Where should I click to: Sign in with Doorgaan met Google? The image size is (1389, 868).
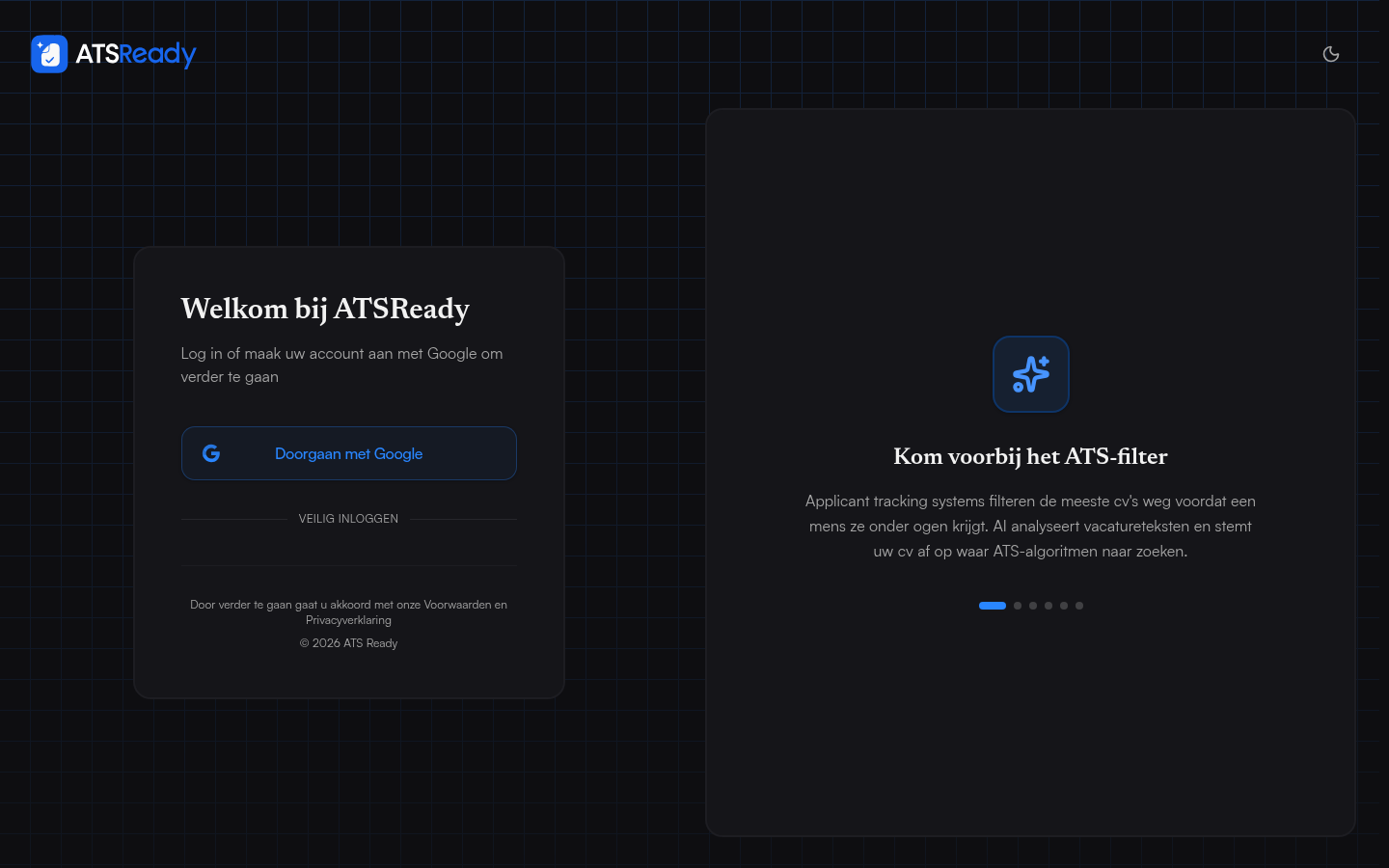[x=349, y=453]
